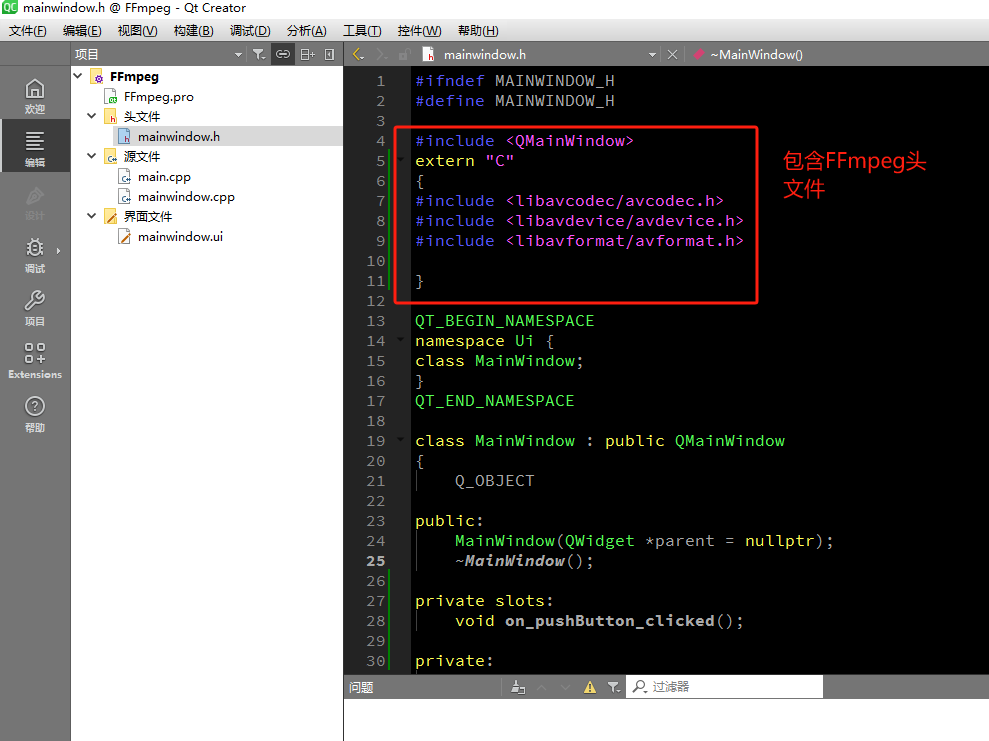Click the mainwindow.h file icon in editor toolbar
The width and height of the screenshot is (989, 741).
[428, 55]
